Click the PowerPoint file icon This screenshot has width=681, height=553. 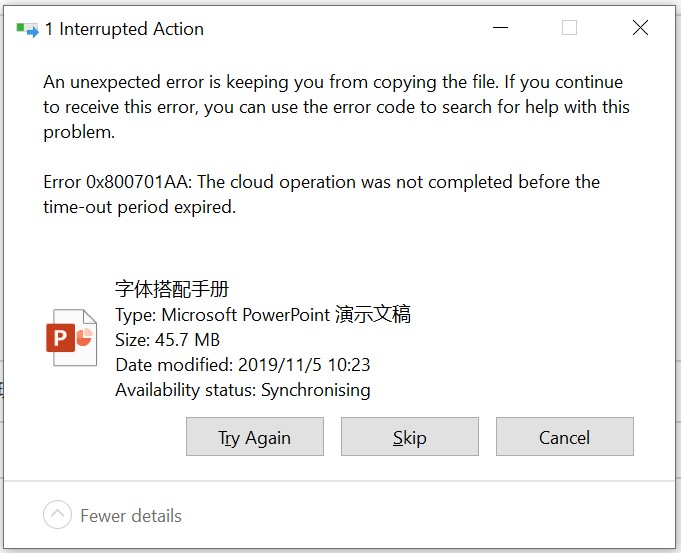tap(73, 338)
